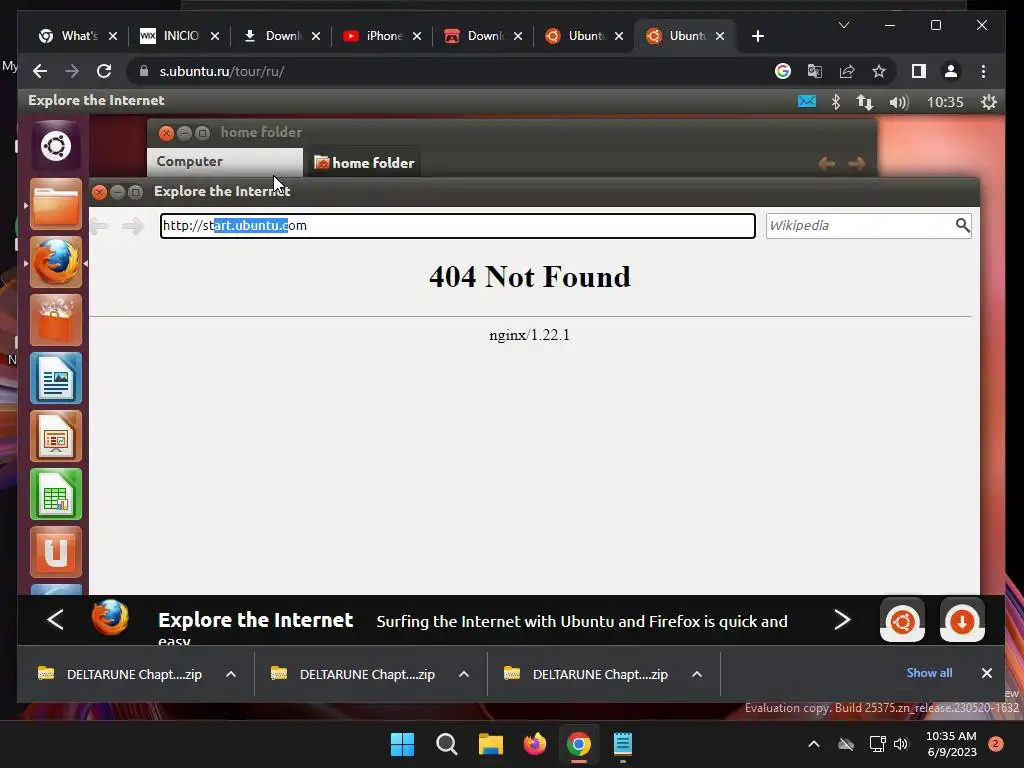This screenshot has height=768, width=1024.
Task: Open Windows clock and date 6/9/2023
Action: click(x=952, y=744)
